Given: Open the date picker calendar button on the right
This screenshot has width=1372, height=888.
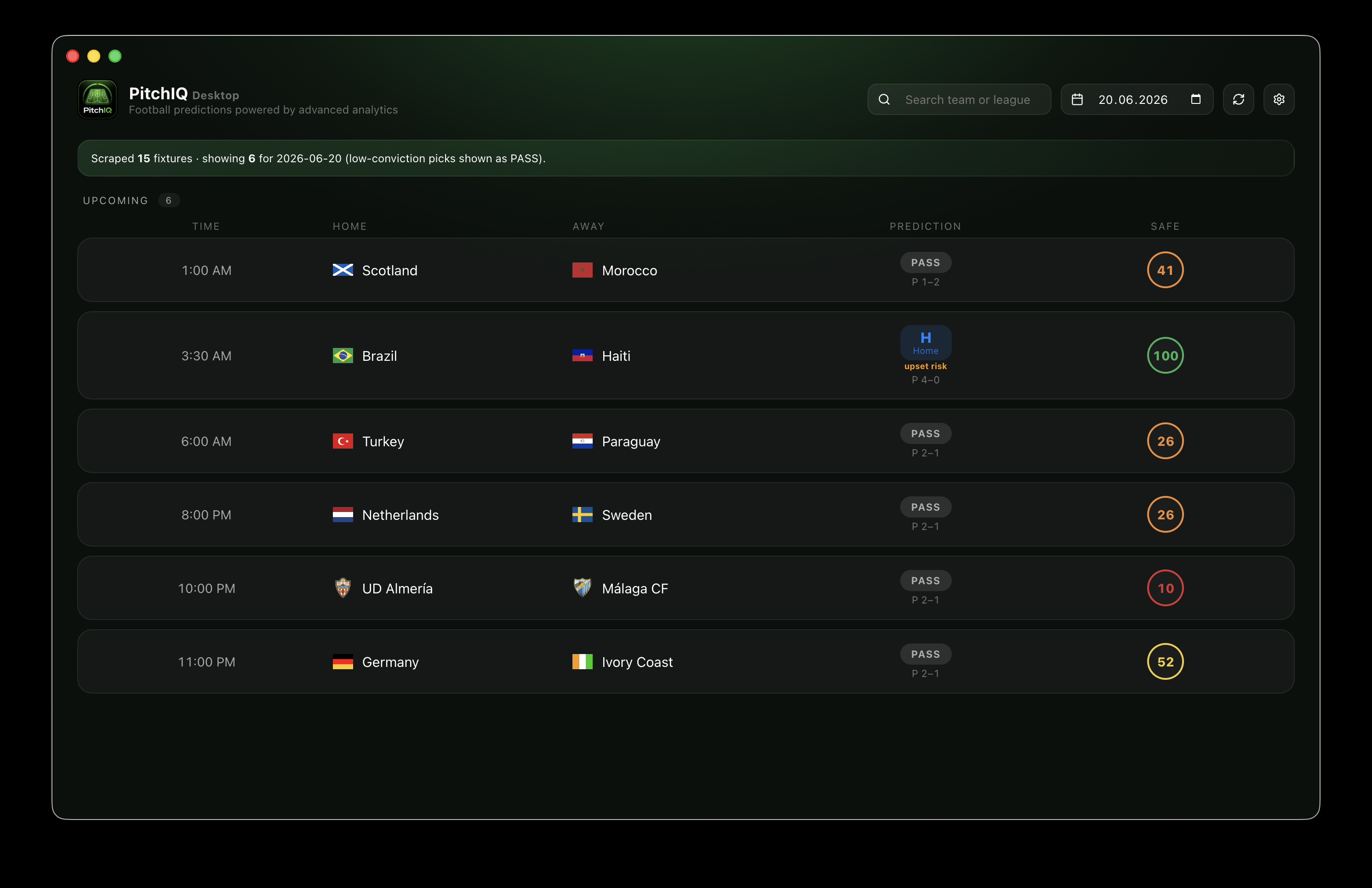Looking at the screenshot, I should [x=1195, y=100].
